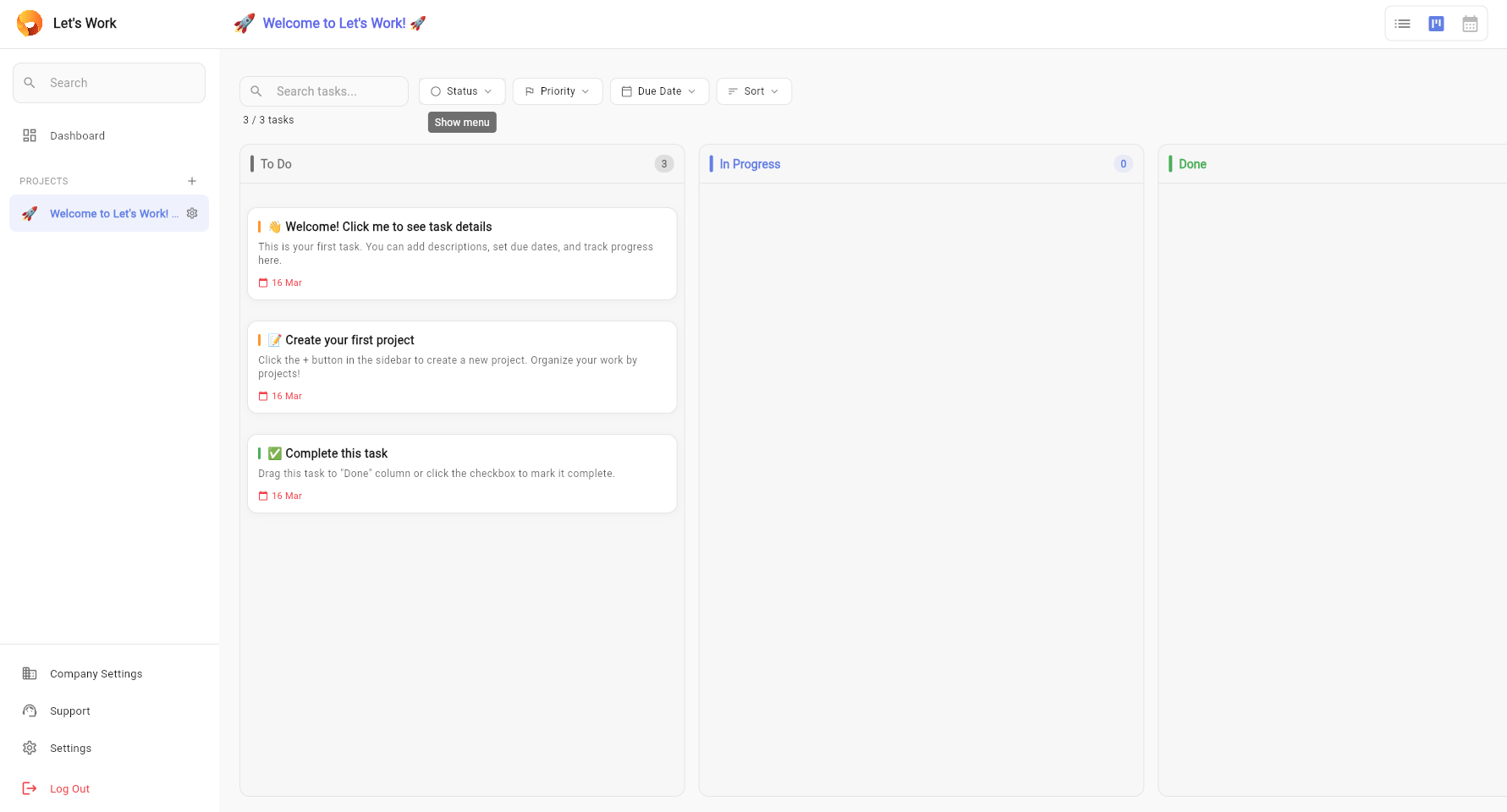Image resolution: width=1507 pixels, height=812 pixels.
Task: Open the Due Date filter dropdown
Action: pyautogui.click(x=659, y=91)
